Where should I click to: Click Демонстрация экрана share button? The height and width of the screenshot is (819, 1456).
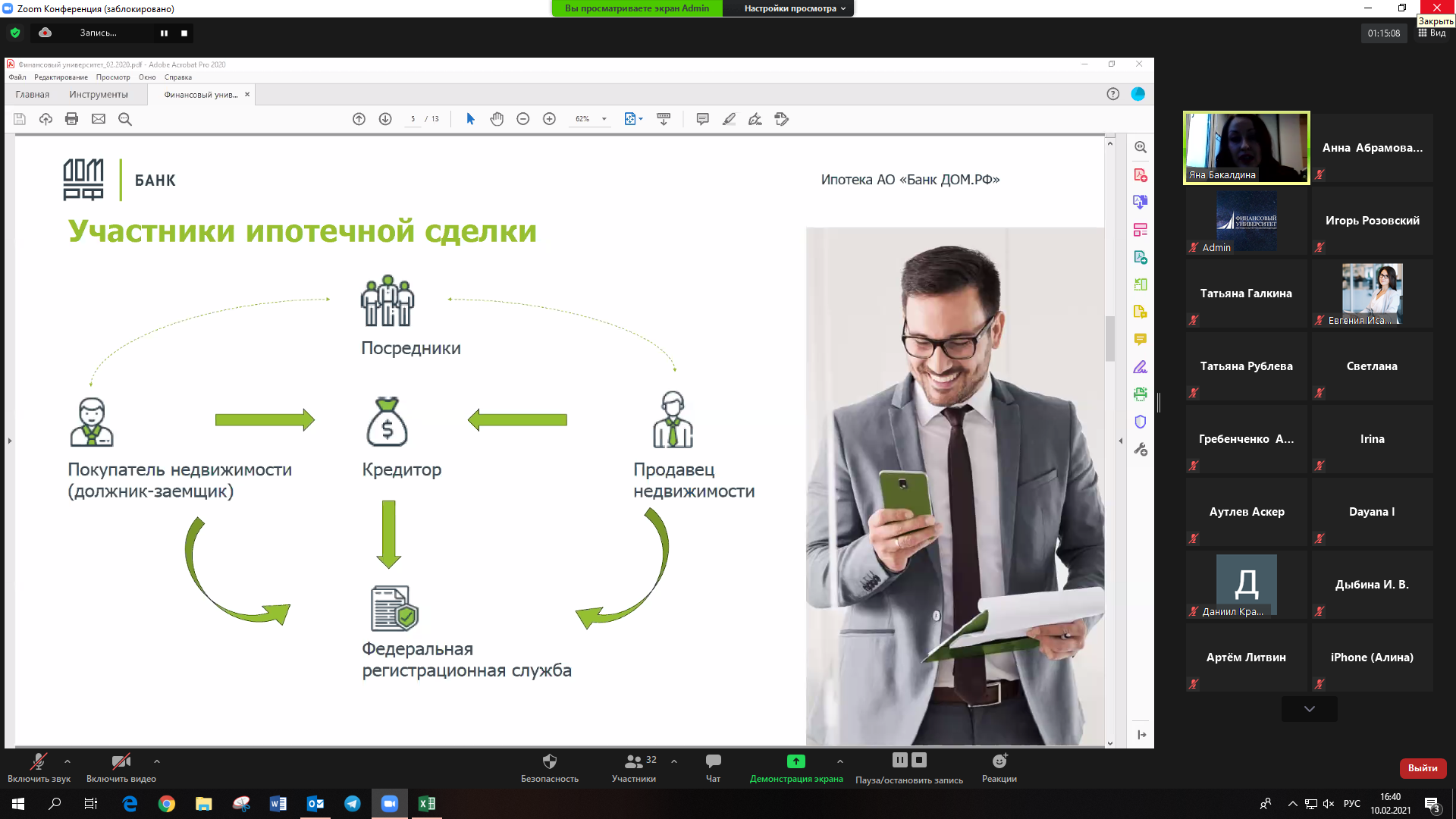click(796, 767)
